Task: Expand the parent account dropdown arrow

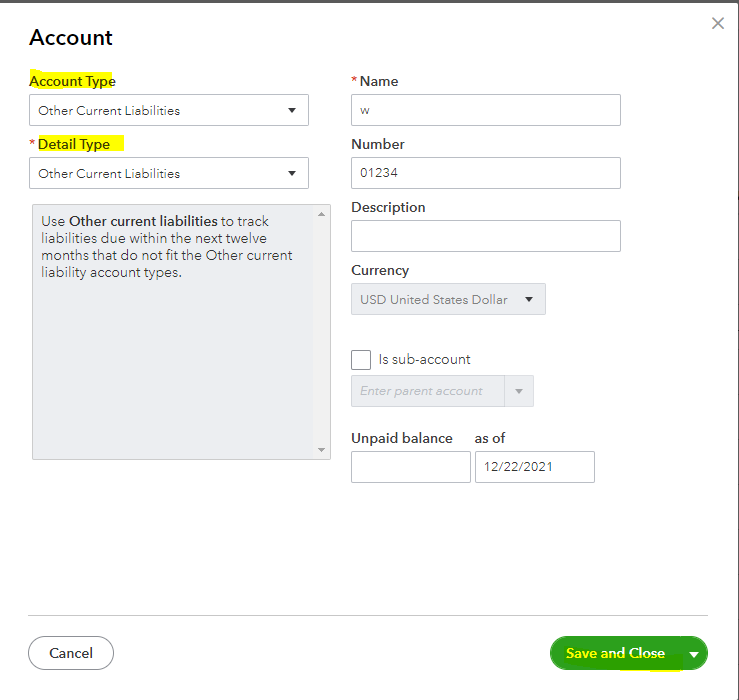Action: point(518,391)
